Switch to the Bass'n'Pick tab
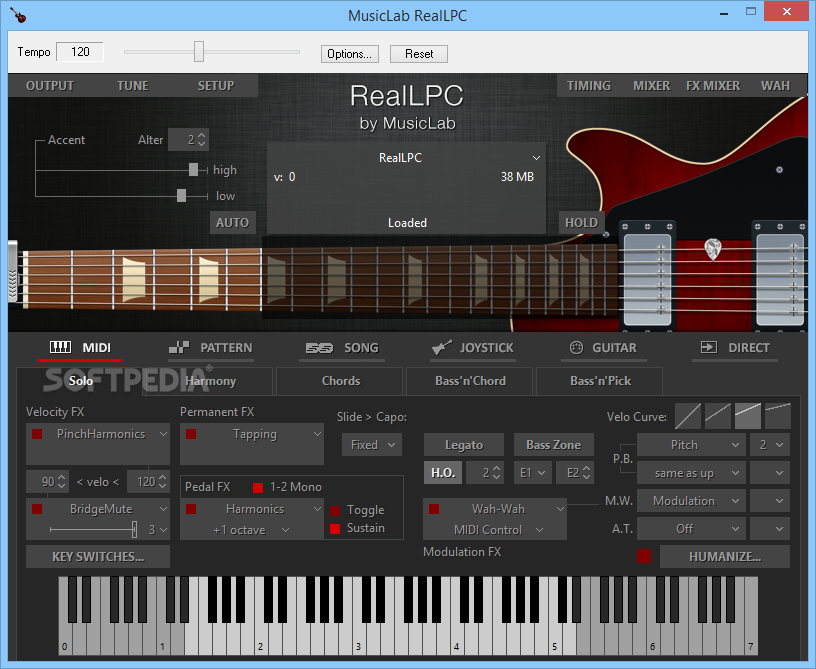 click(x=600, y=381)
